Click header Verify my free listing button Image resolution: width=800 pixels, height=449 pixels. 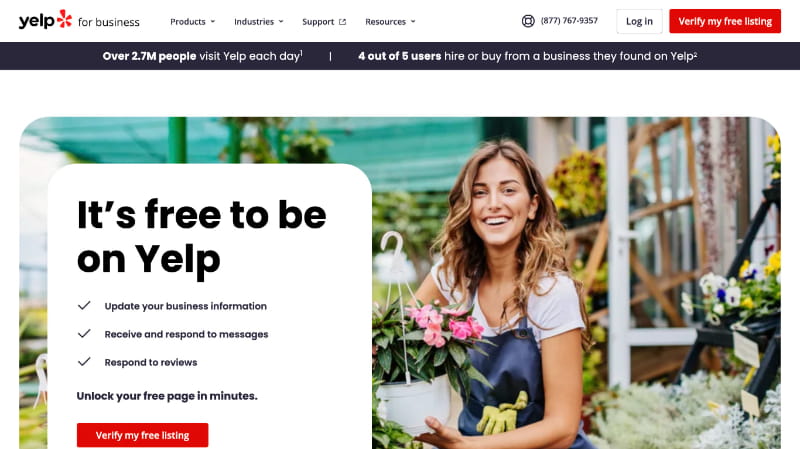coord(725,21)
